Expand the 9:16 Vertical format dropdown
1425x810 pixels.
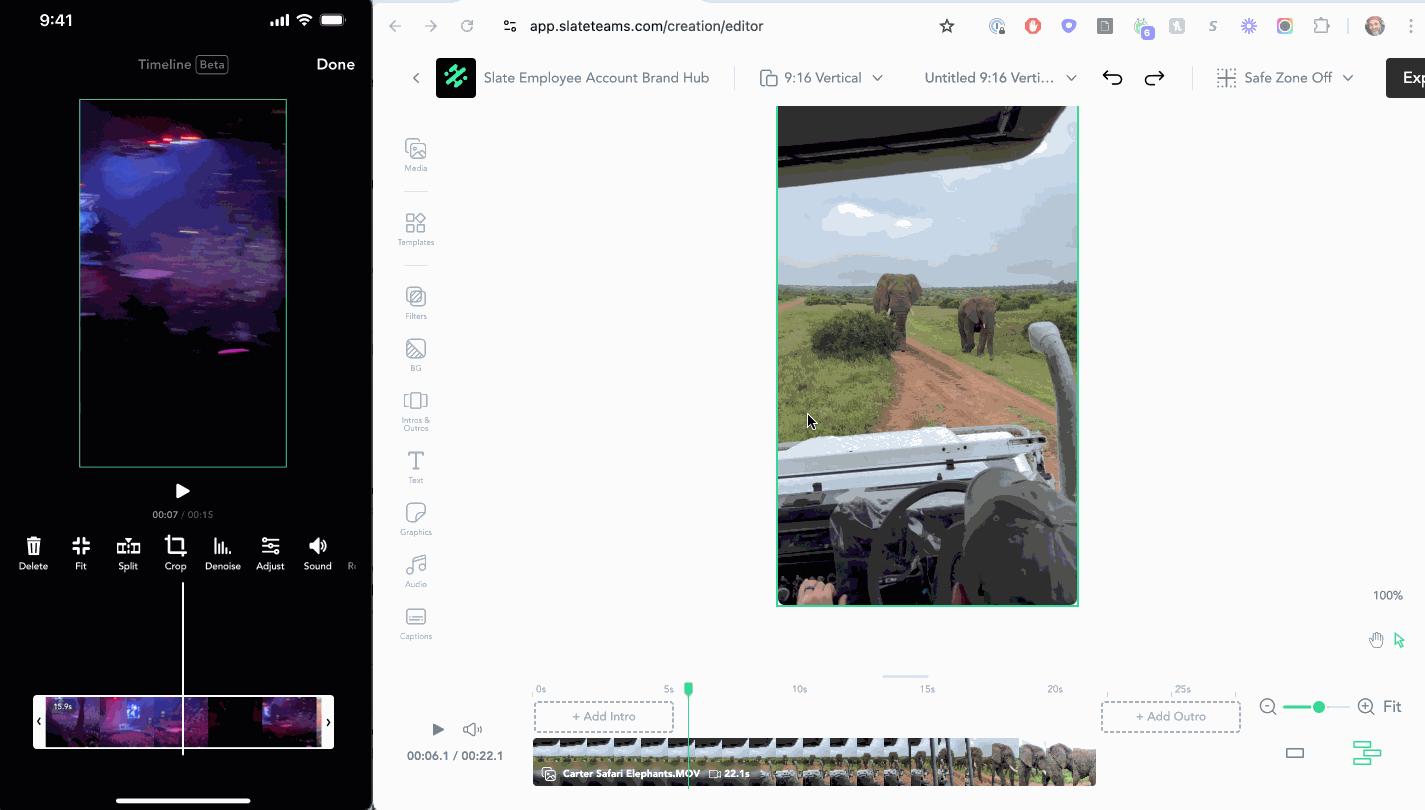tap(822, 78)
